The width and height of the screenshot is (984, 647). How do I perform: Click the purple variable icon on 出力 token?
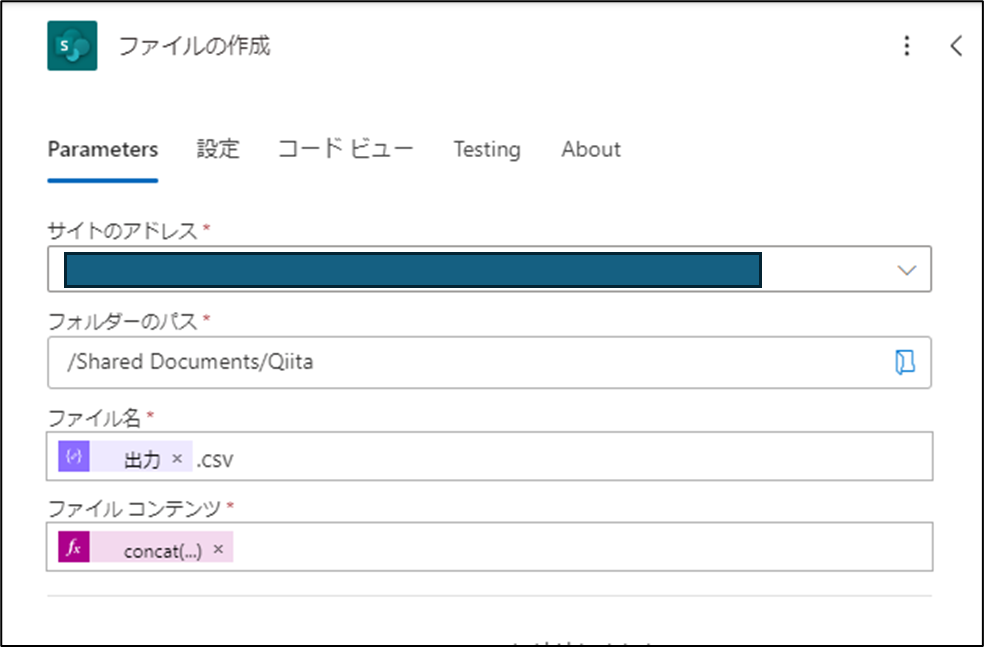[x=74, y=456]
